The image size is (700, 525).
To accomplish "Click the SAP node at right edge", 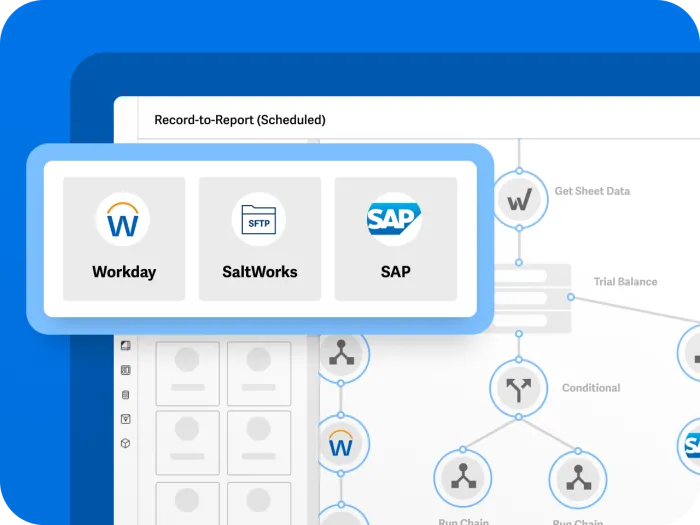I will pos(692,446).
